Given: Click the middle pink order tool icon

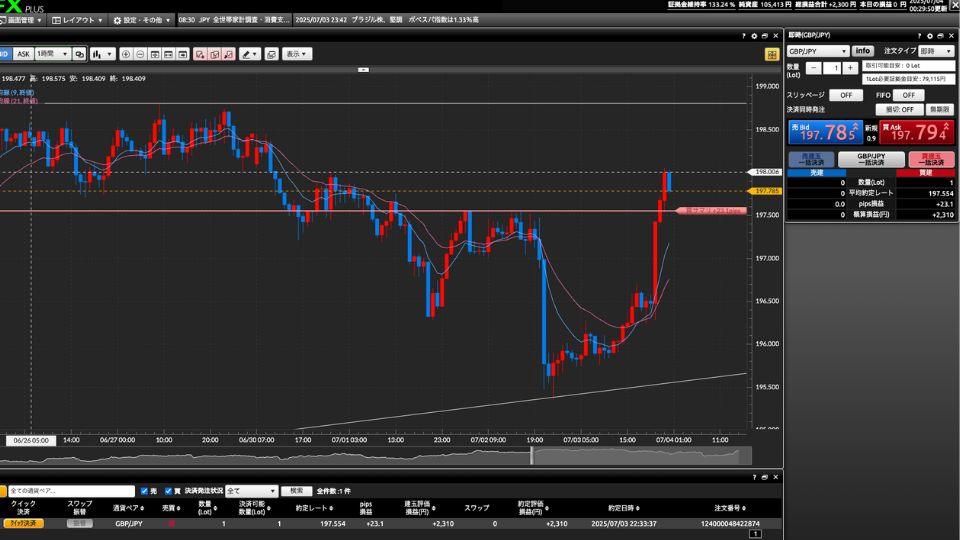Looking at the screenshot, I should point(214,54).
